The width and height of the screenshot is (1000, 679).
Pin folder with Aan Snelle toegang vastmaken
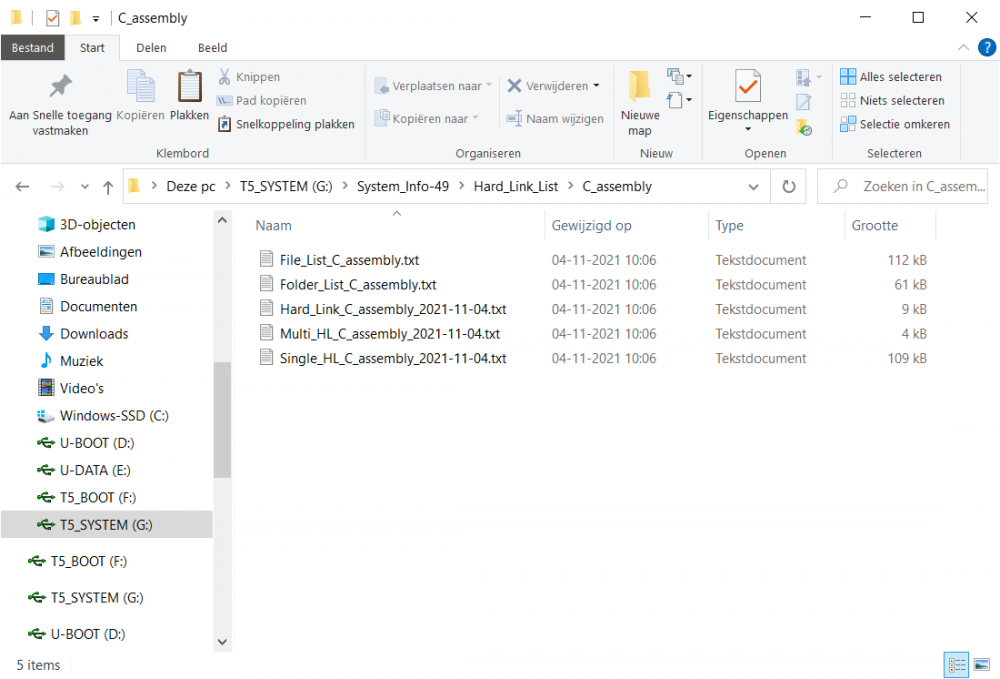click(x=60, y=88)
